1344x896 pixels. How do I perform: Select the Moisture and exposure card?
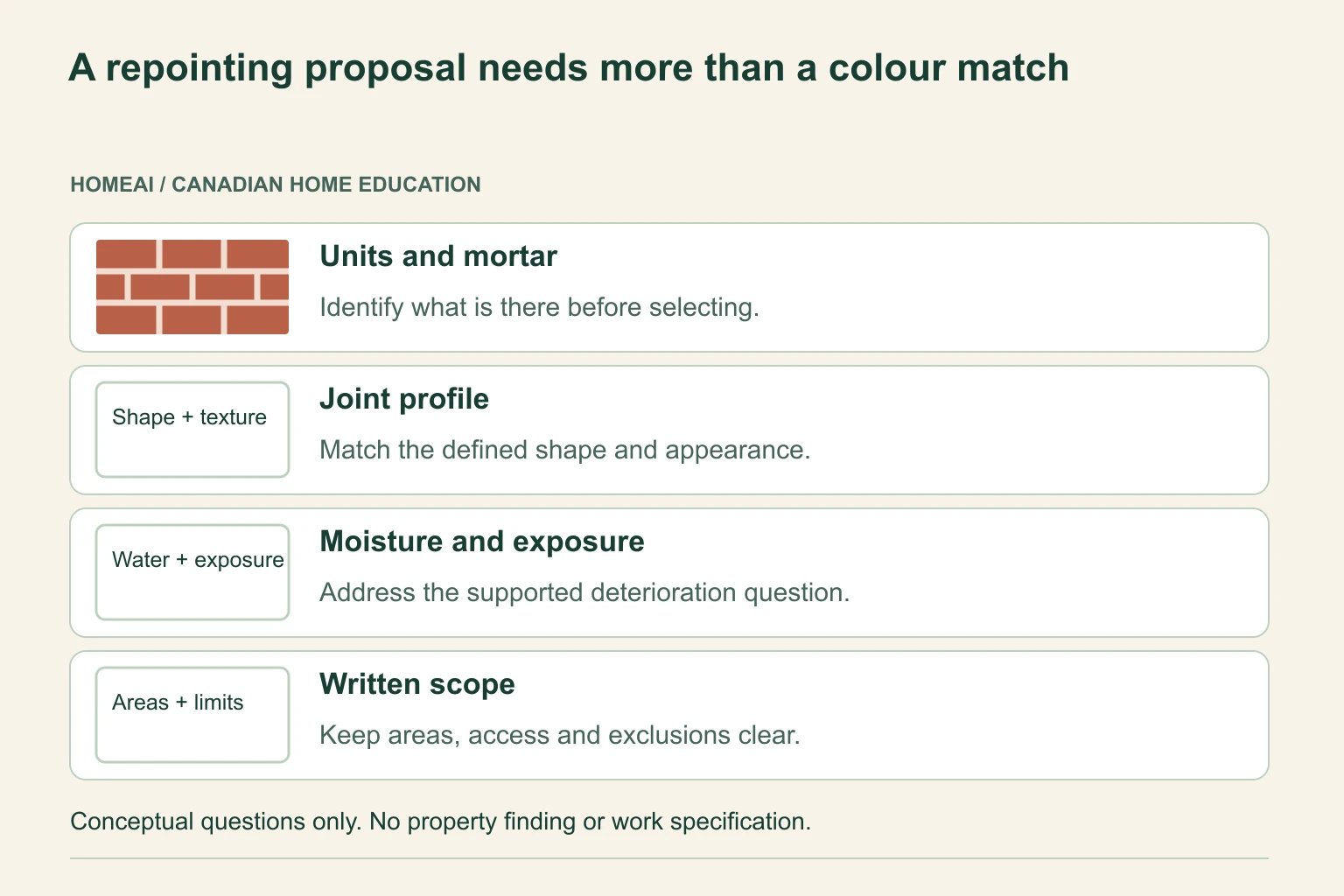point(669,572)
